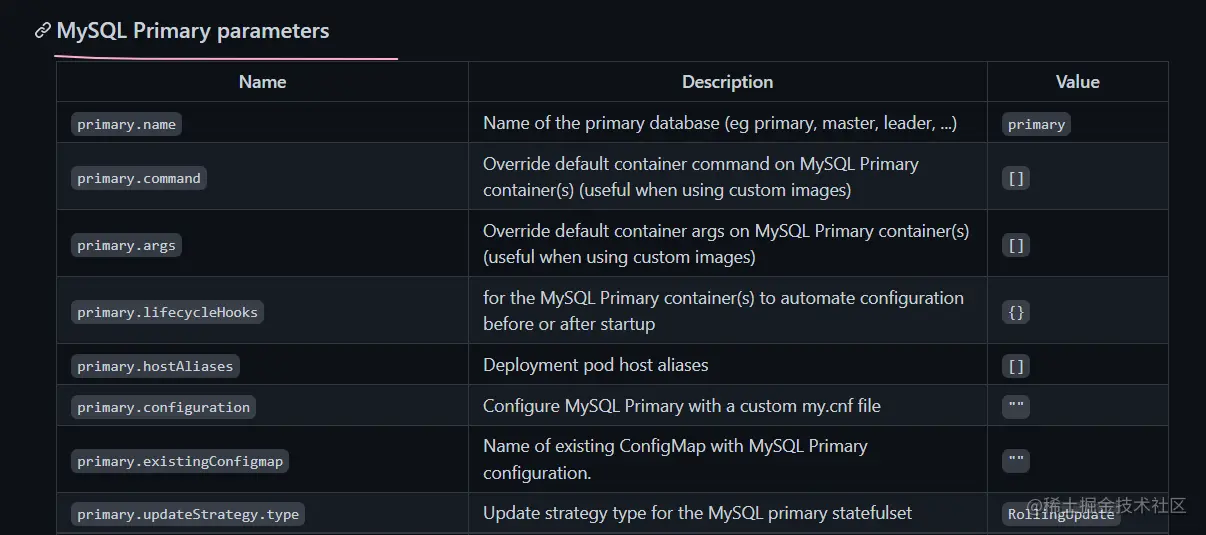Click the RollingUpdate value cell
Image resolution: width=1206 pixels, height=535 pixels.
coord(1061,514)
